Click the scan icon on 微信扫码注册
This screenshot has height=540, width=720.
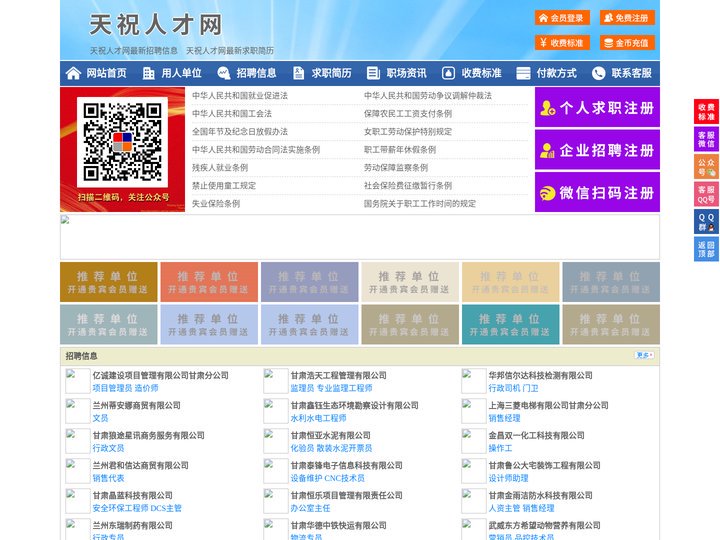(x=547, y=193)
